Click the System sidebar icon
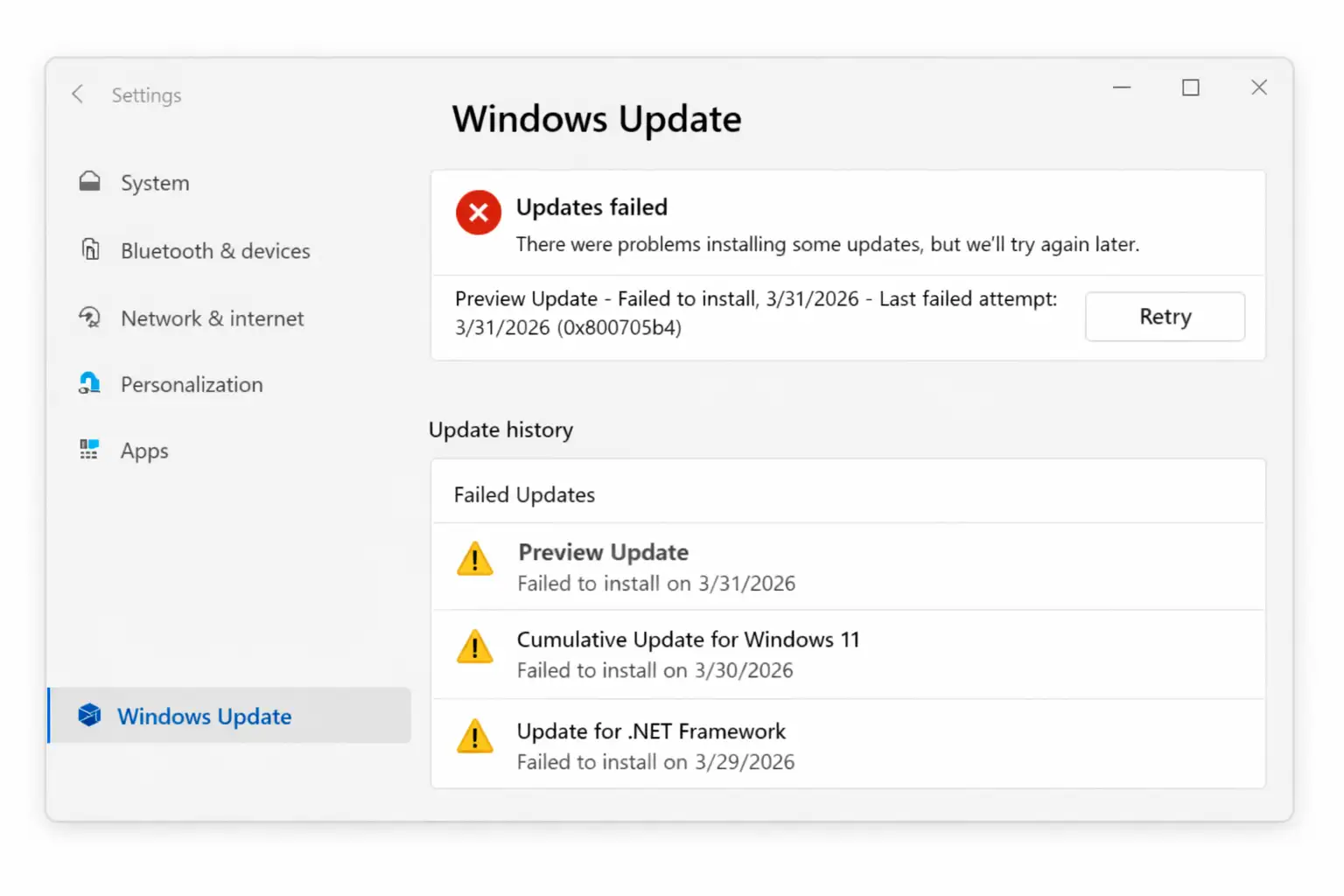This screenshot has height=896, width=1344. coord(89,182)
